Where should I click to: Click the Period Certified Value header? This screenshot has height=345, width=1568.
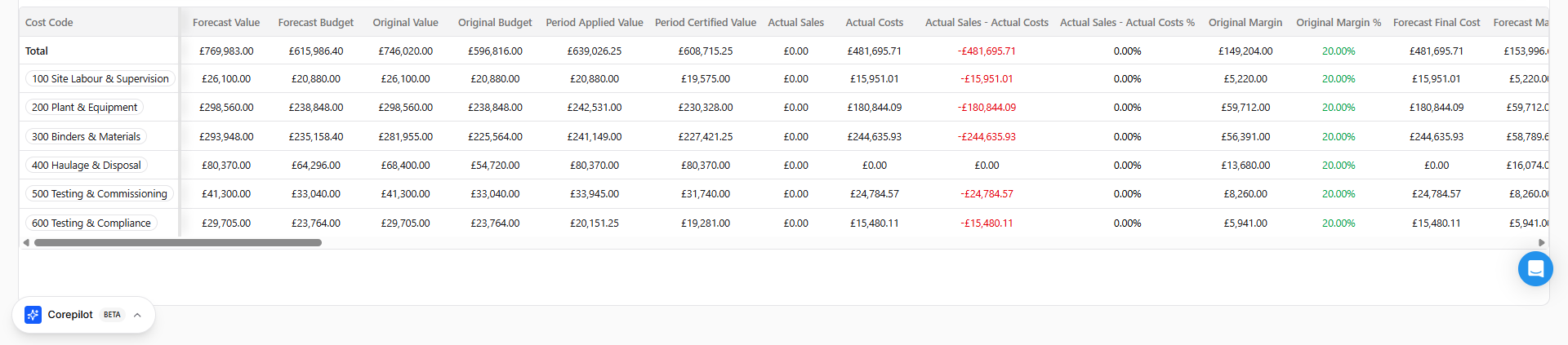pos(706,23)
